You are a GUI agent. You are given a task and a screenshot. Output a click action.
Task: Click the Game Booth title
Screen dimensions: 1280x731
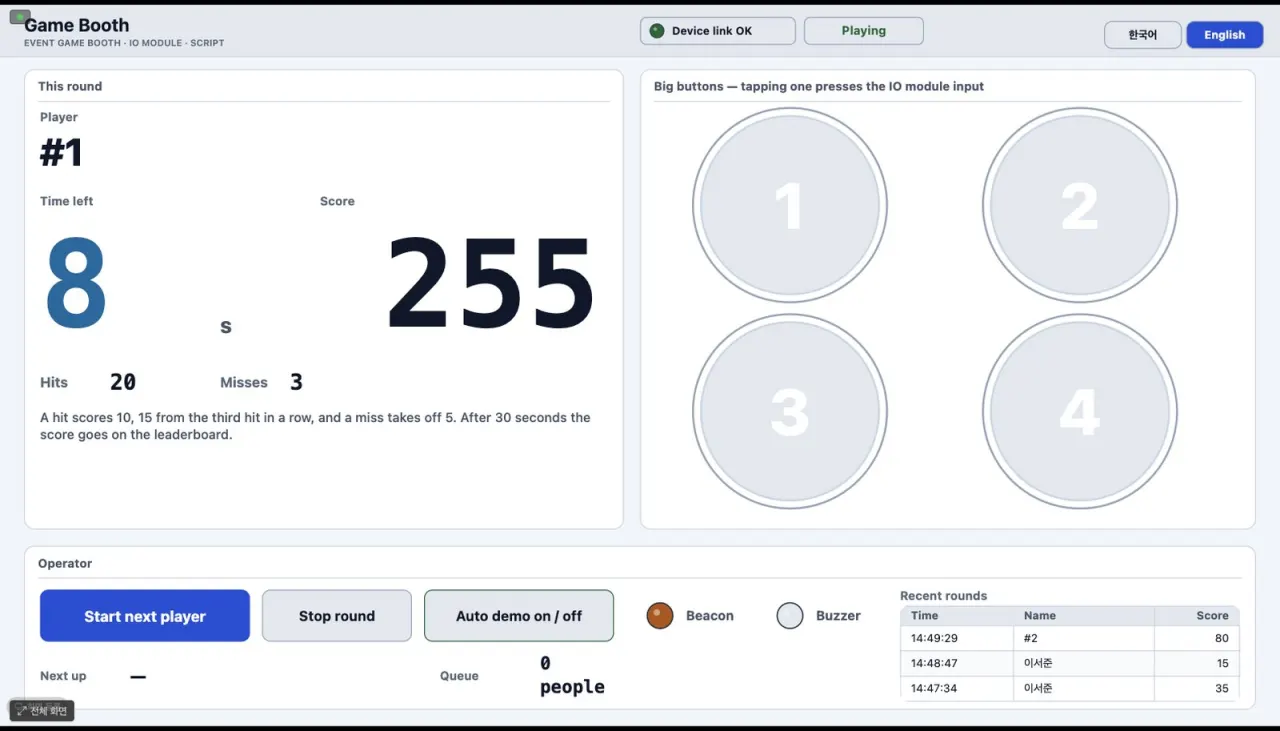[x=77, y=25]
